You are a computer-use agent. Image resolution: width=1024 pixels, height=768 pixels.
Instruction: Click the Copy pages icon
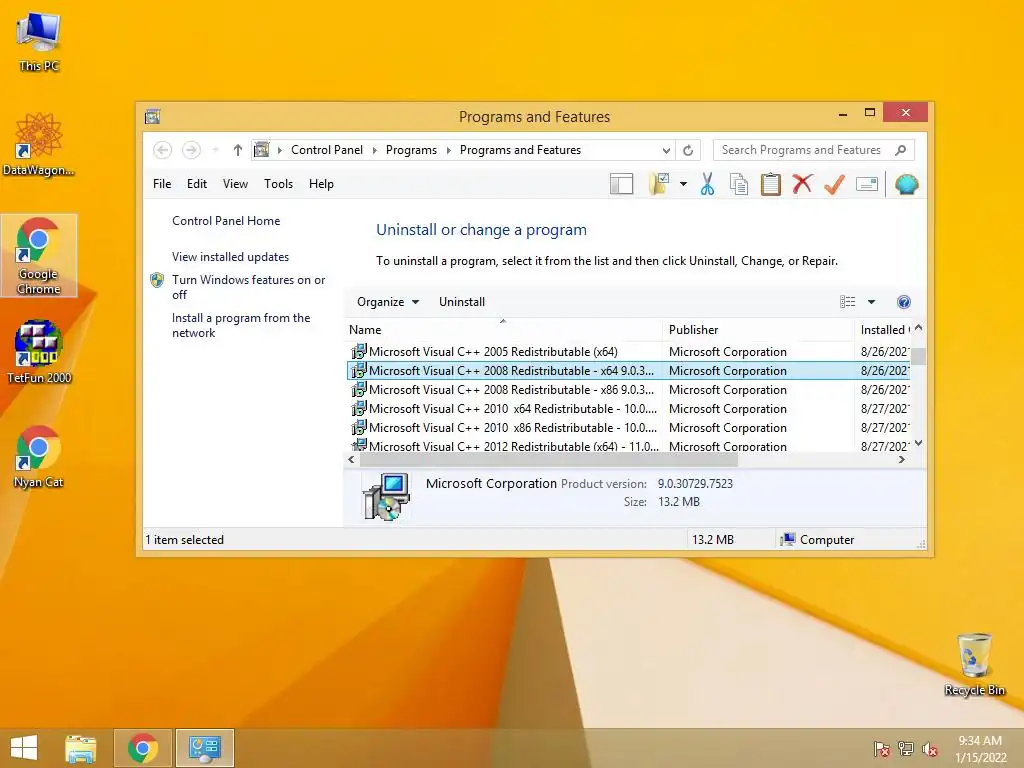point(739,184)
